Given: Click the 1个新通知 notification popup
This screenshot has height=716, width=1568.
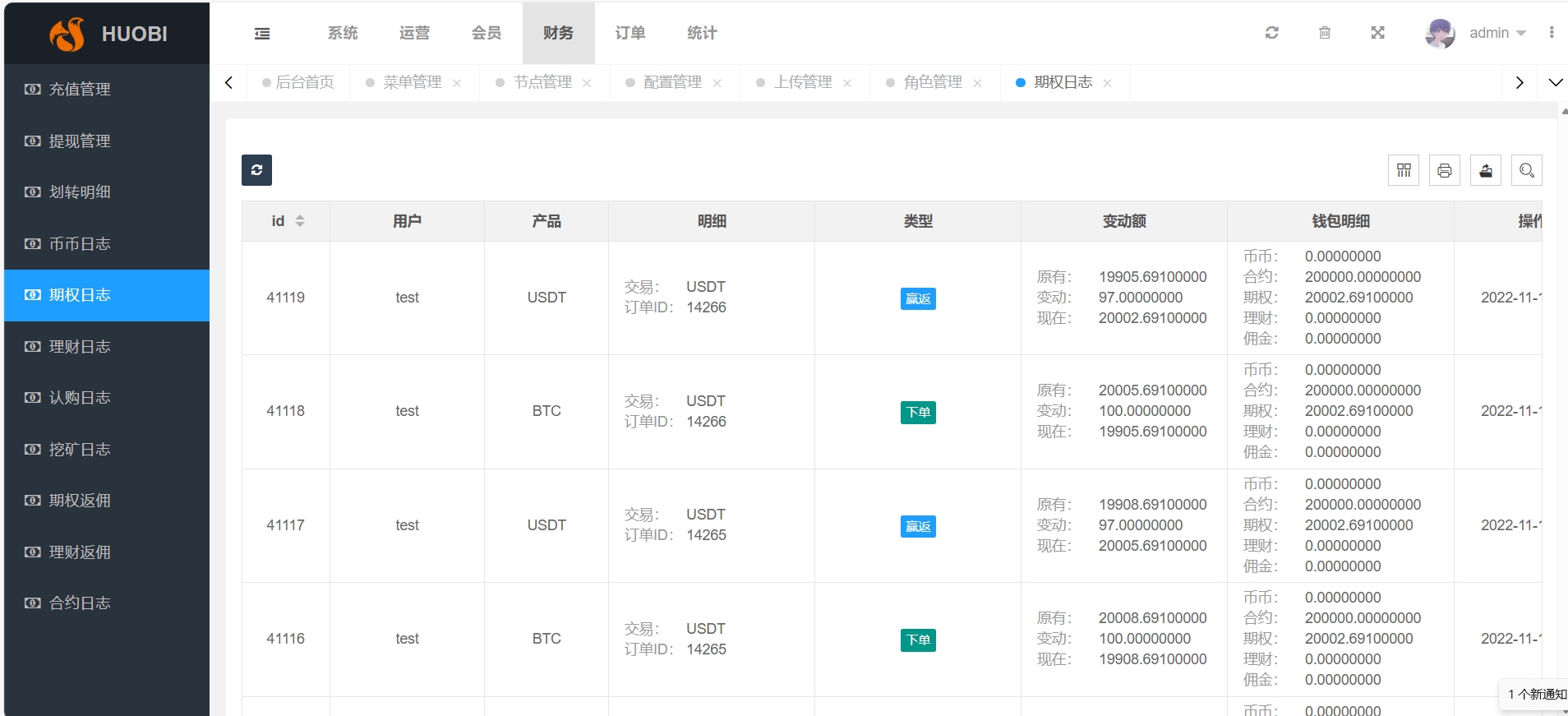Looking at the screenshot, I should [x=1536, y=695].
